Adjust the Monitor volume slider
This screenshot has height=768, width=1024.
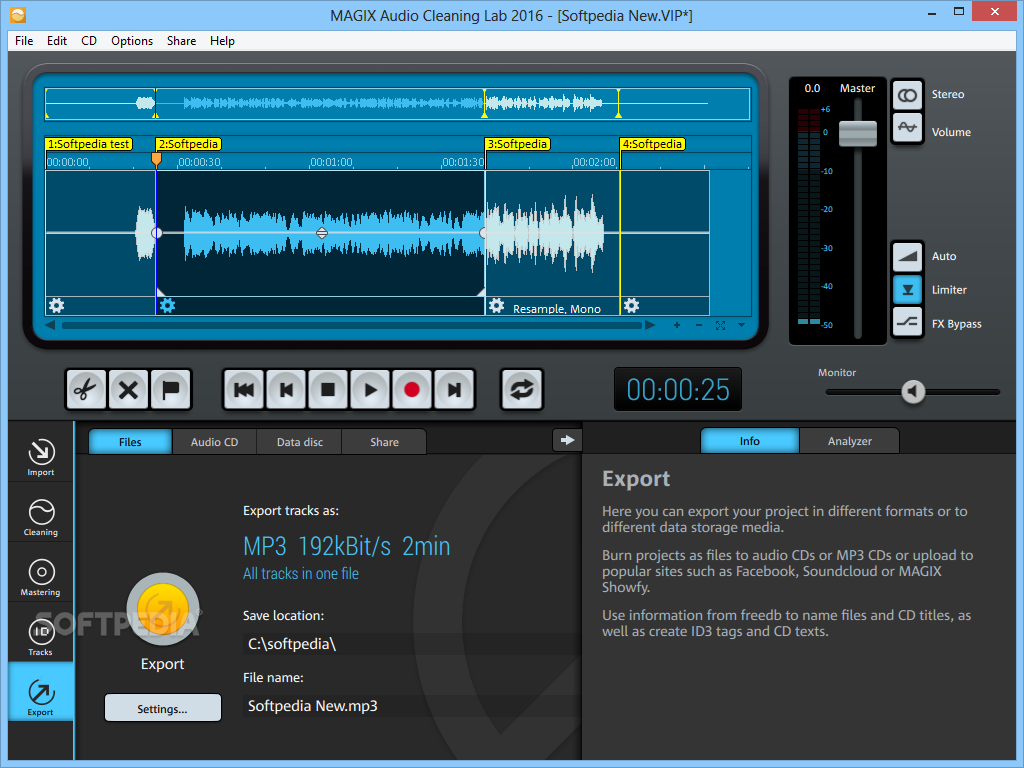[913, 391]
